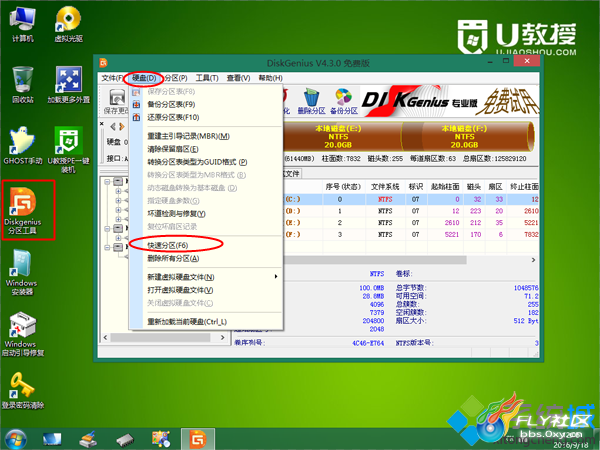Viewport: 600px width, 450px height.
Task: Choose 删除所有分区(A) menu entry
Action: 206,259
